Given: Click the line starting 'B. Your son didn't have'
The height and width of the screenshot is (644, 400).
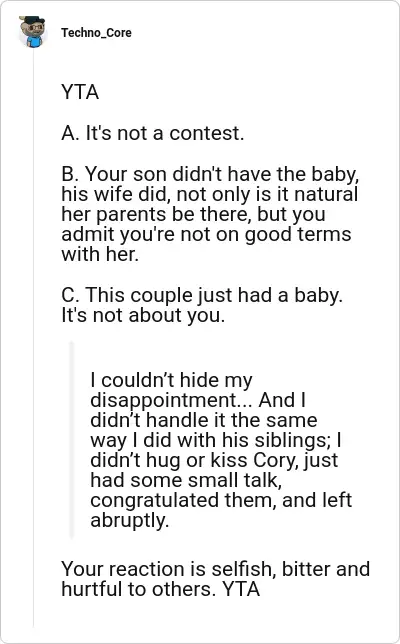Looking at the screenshot, I should [210, 174].
